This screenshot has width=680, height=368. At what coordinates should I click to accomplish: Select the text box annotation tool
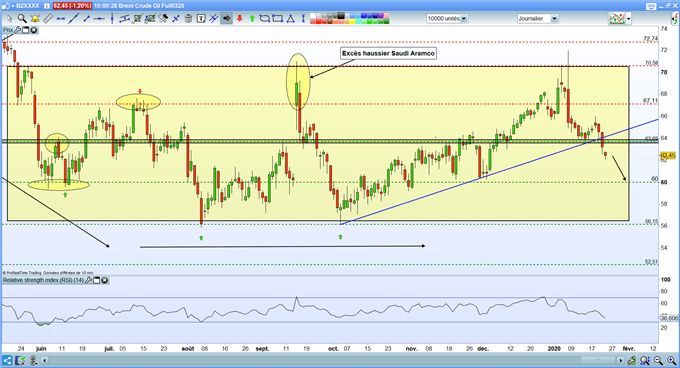(201, 19)
